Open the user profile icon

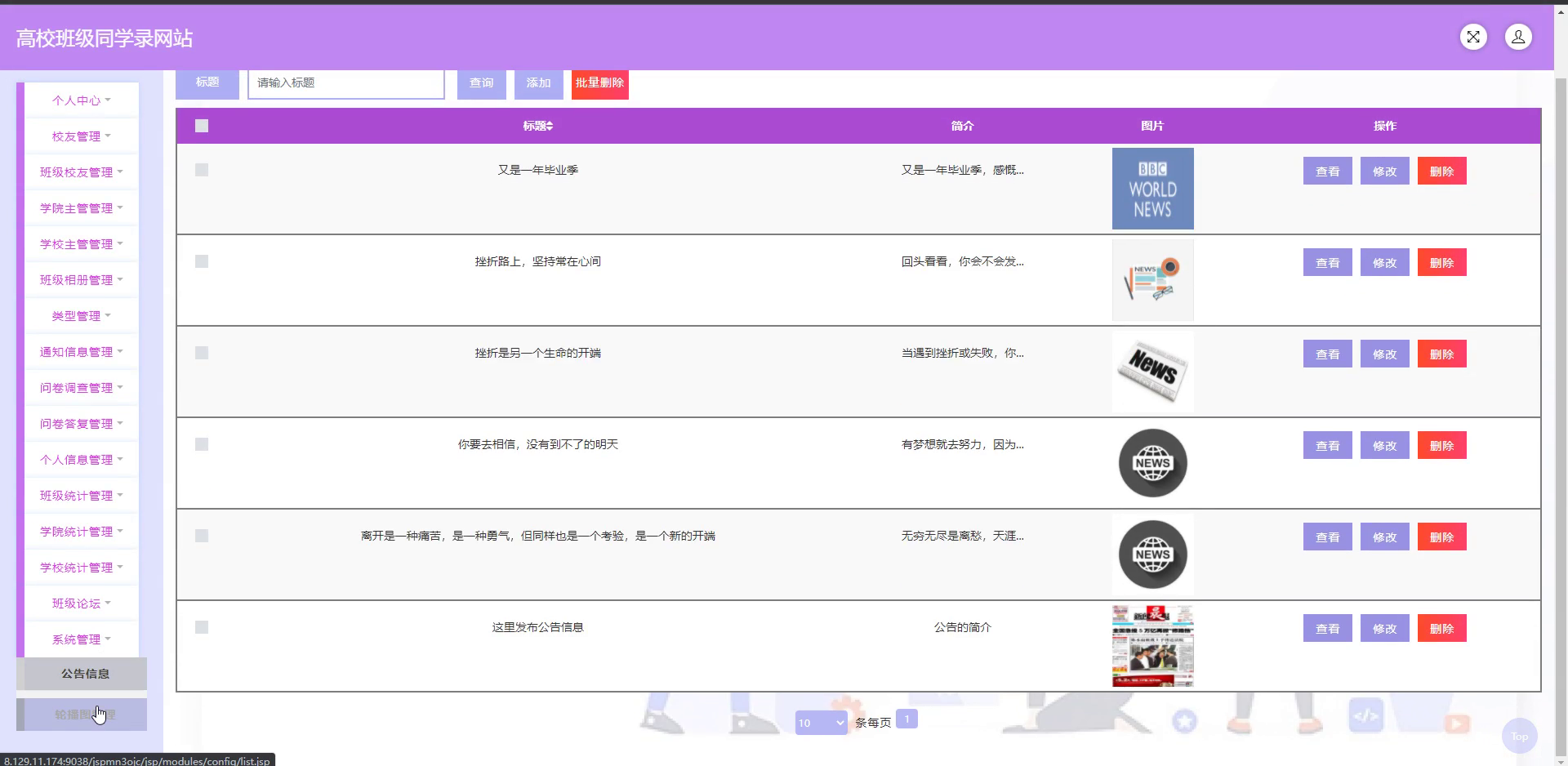pyautogui.click(x=1518, y=37)
